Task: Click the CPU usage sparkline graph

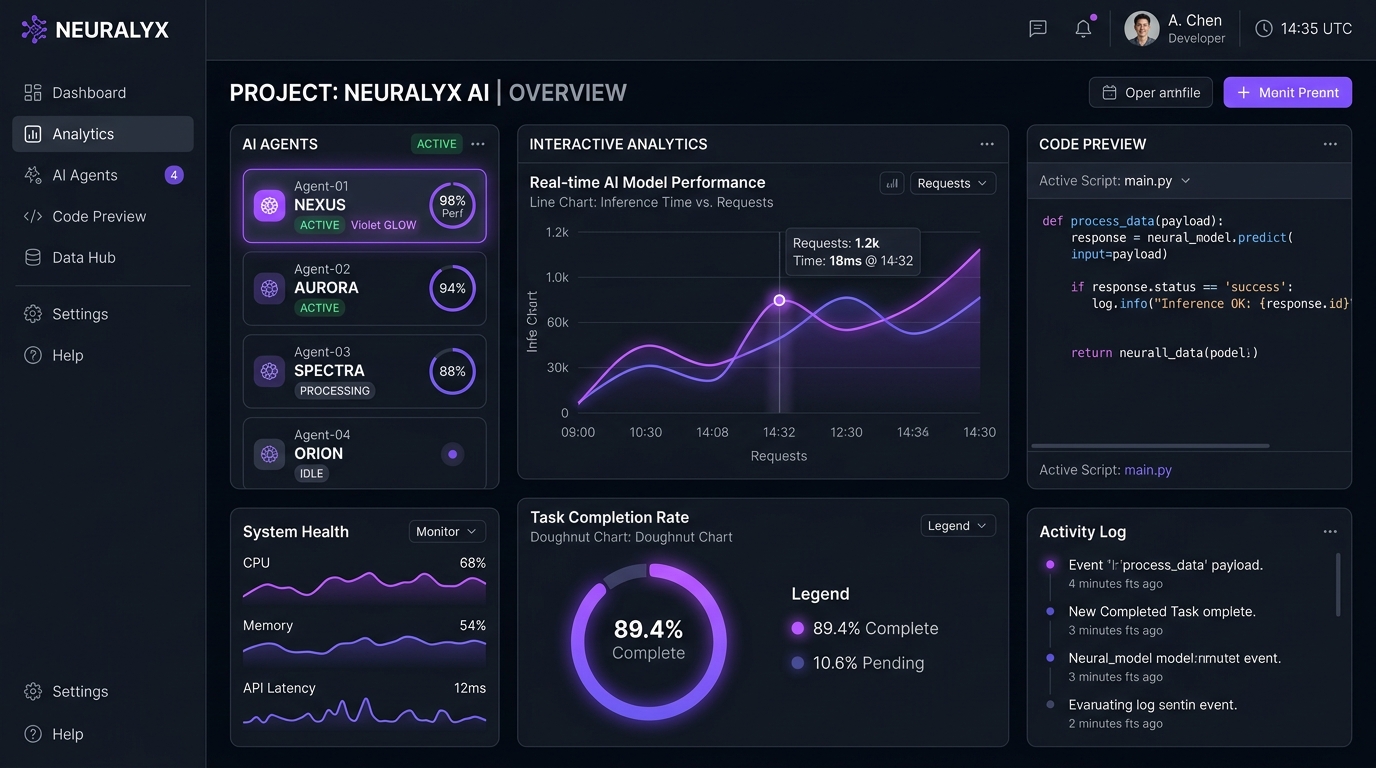Action: click(x=365, y=587)
